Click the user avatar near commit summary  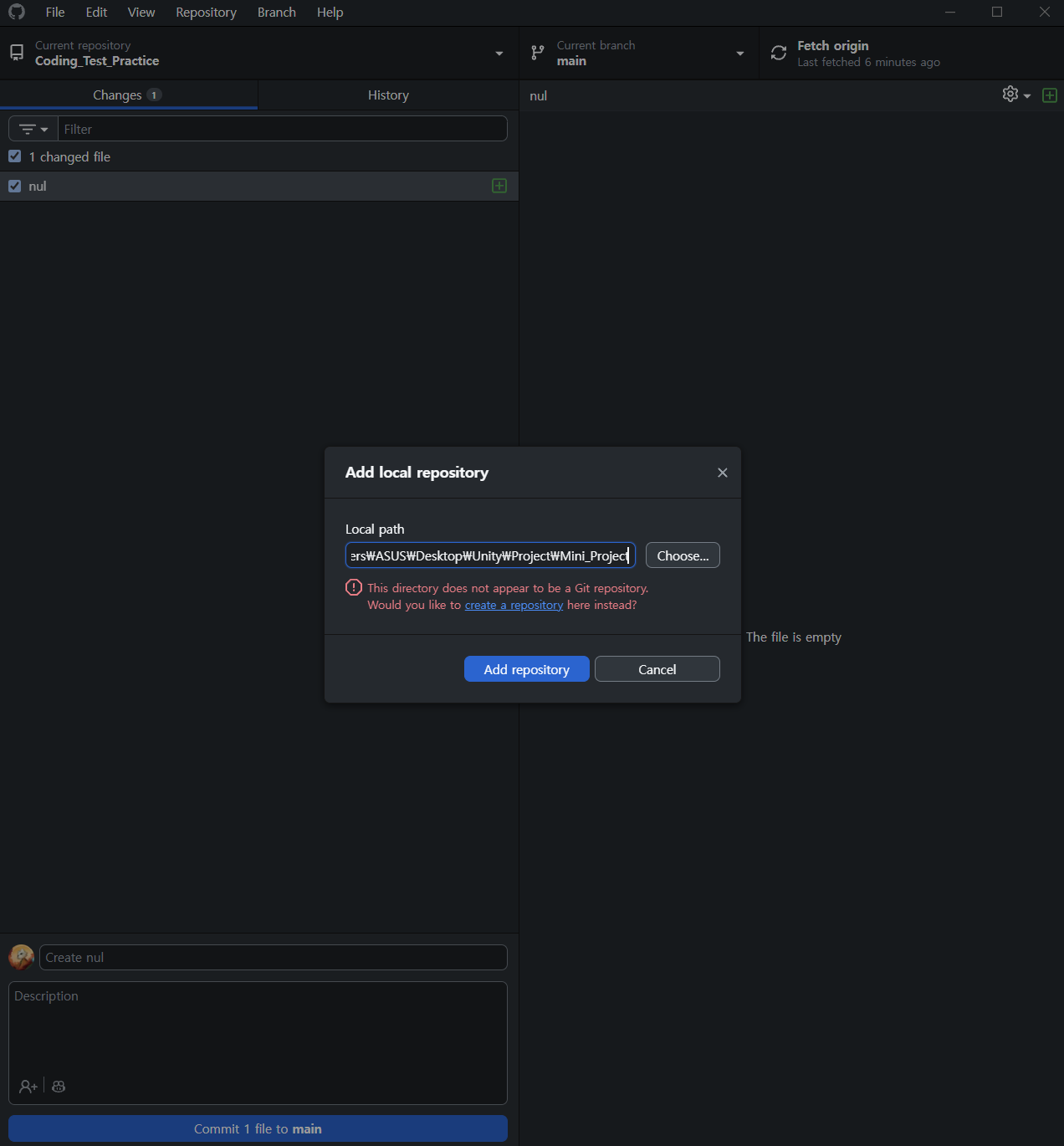pyautogui.click(x=21, y=957)
